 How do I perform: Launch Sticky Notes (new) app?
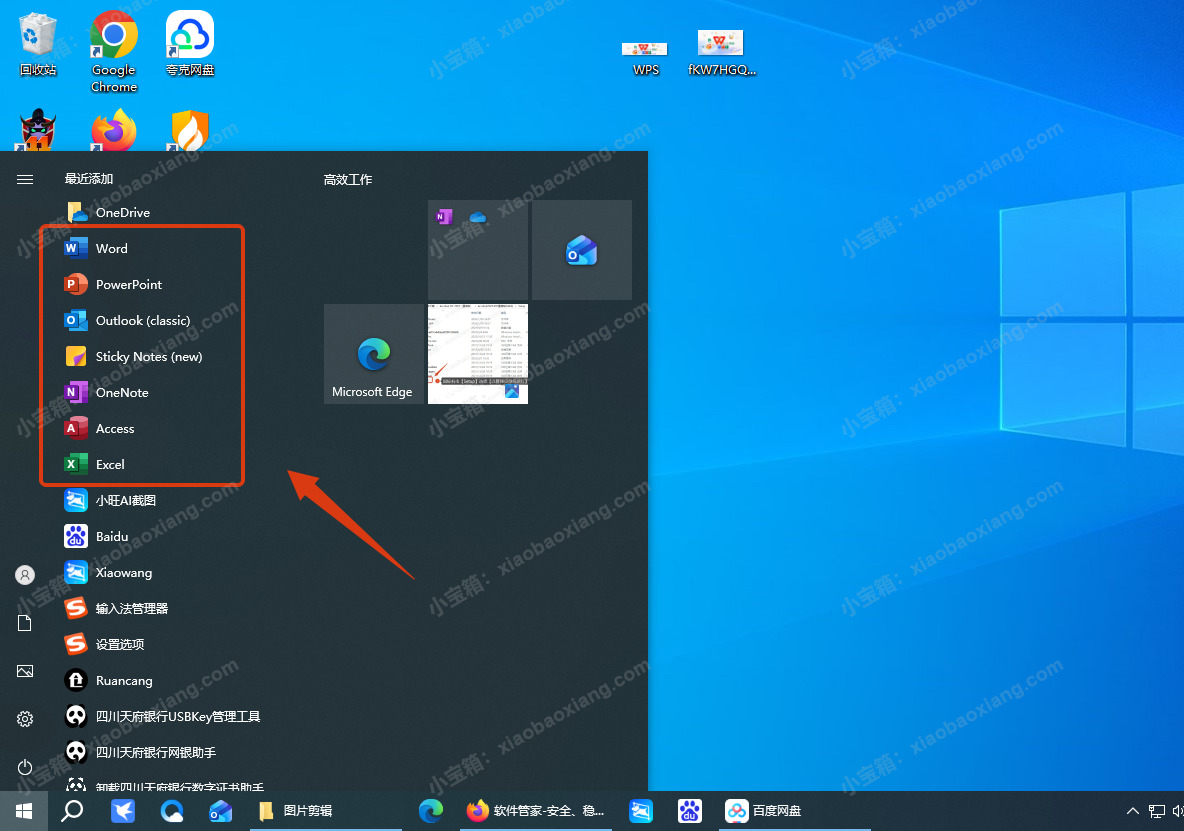148,356
